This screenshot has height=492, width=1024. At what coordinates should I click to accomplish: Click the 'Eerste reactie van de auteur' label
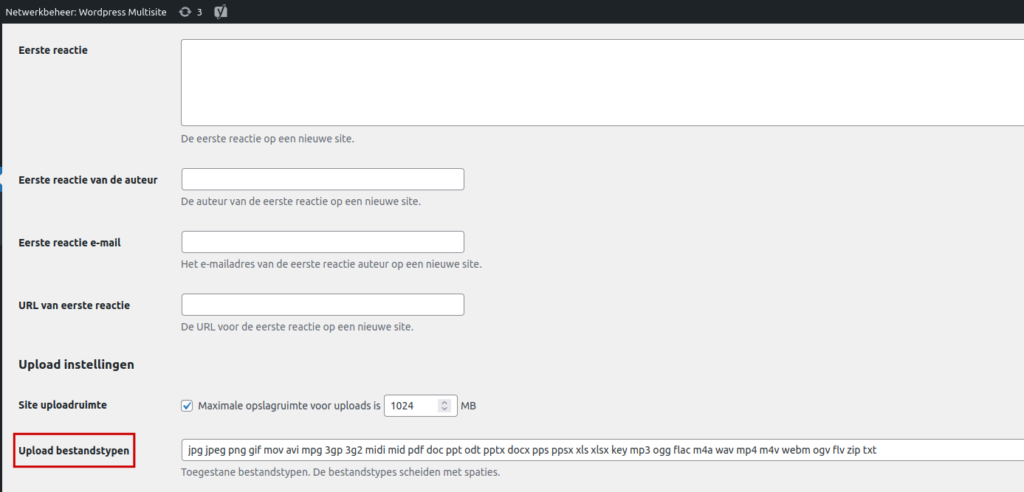tap(88, 179)
